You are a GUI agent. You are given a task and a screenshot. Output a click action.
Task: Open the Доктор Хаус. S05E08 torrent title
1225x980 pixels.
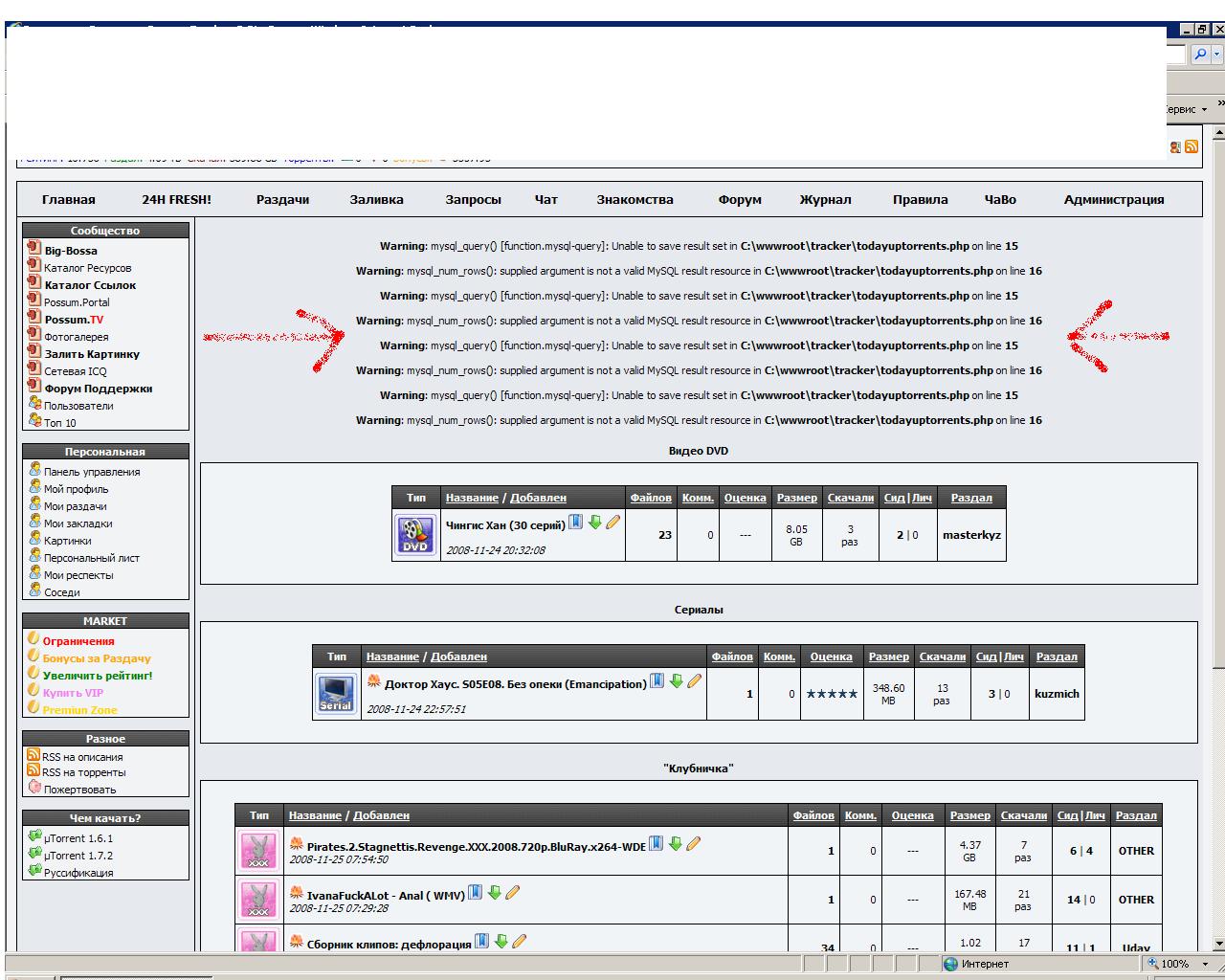click(x=516, y=684)
